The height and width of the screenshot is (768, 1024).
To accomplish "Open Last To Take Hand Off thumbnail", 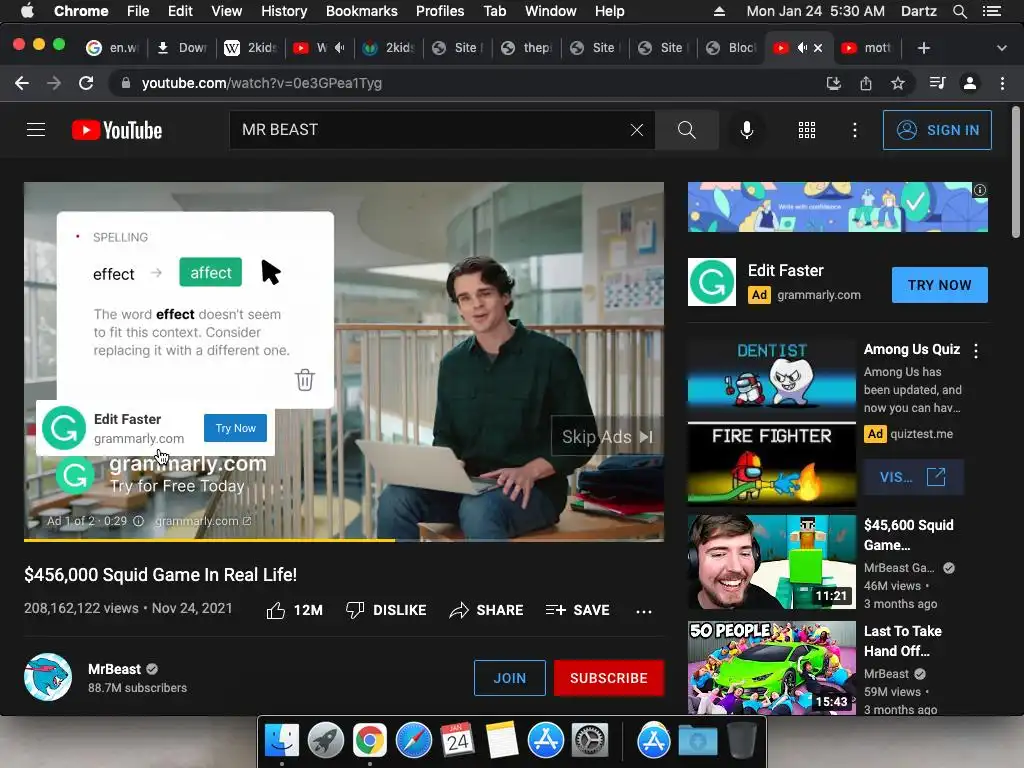I will pos(771,667).
